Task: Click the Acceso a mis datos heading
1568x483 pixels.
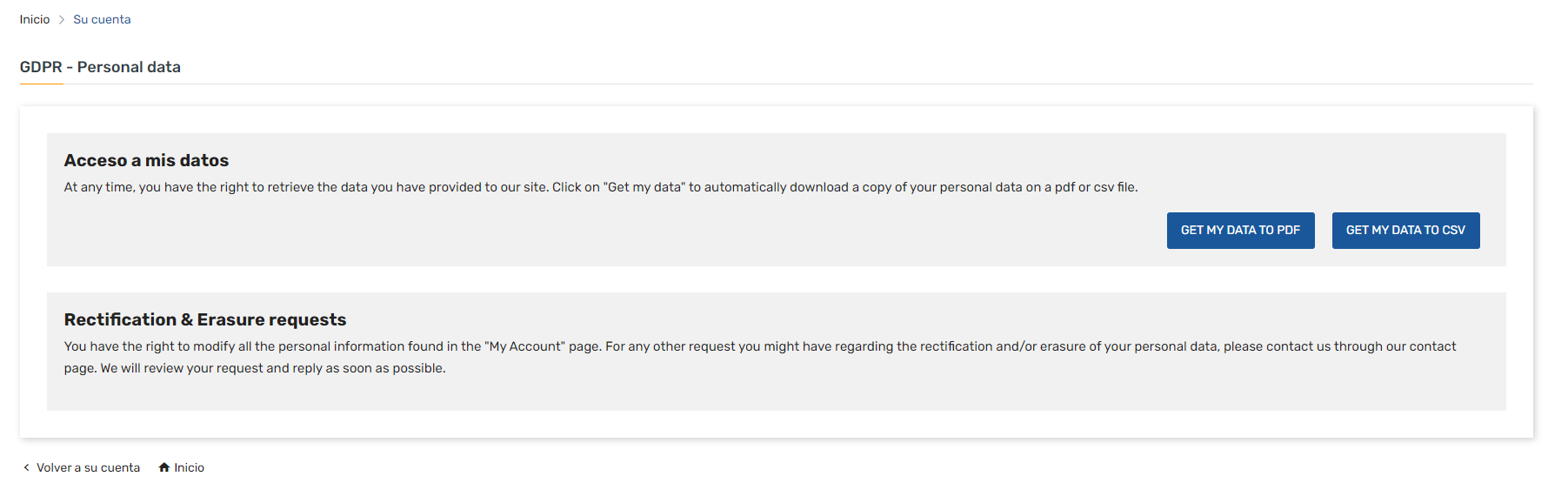Action: coord(146,160)
